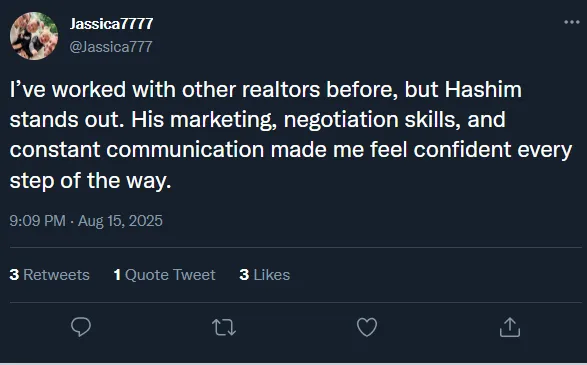Click the Aug 15, 2025 date
The image size is (587, 365).
coord(120,220)
